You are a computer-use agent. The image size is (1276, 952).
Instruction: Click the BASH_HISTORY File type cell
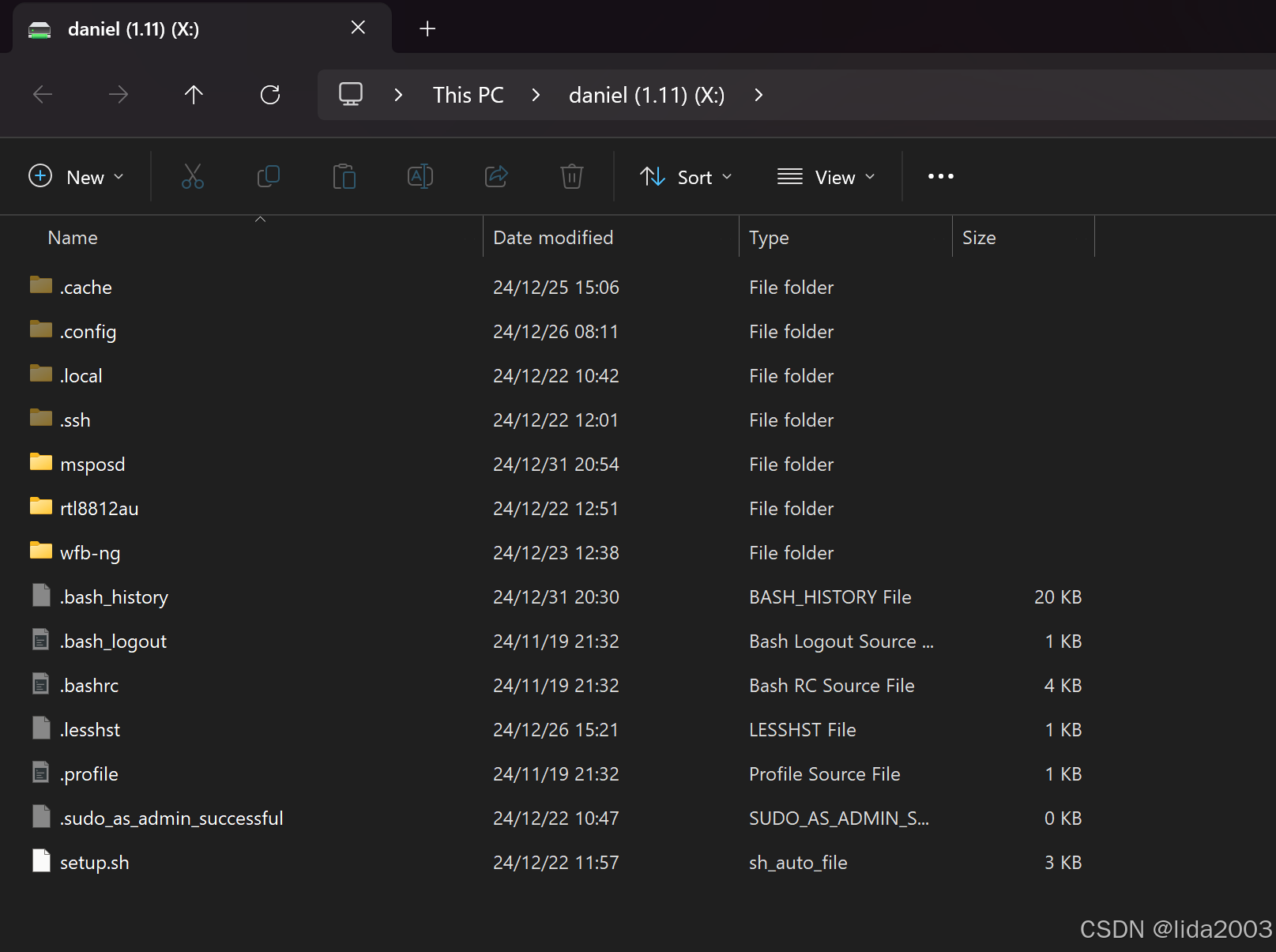point(830,597)
